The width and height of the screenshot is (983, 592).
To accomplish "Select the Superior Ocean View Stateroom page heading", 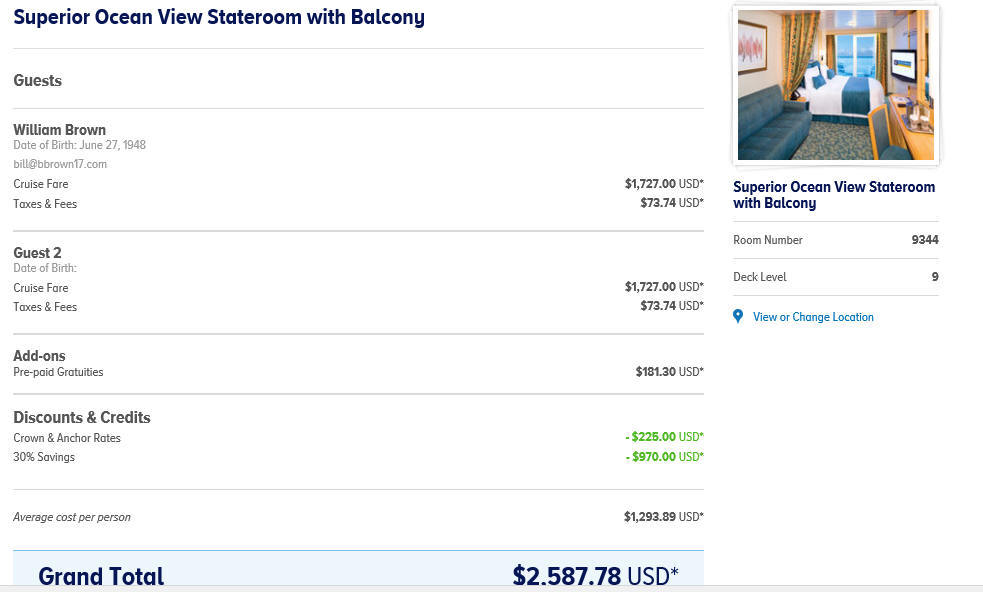I will point(219,17).
